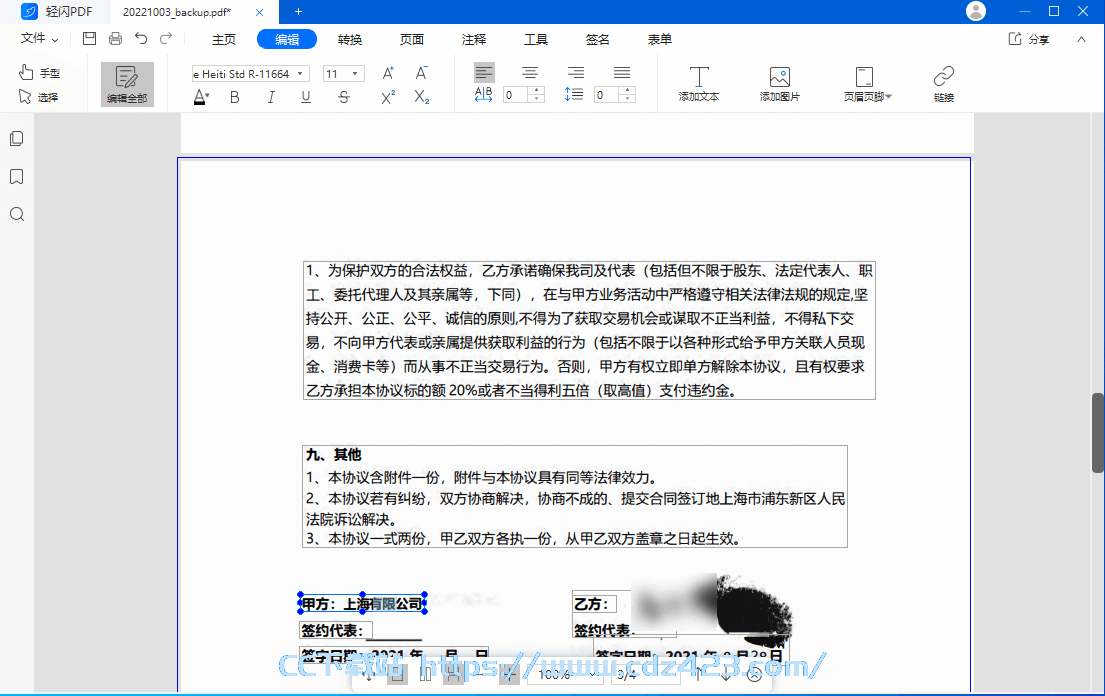Choose the selection tool (选择)
The width and height of the screenshot is (1105, 696).
[39, 97]
